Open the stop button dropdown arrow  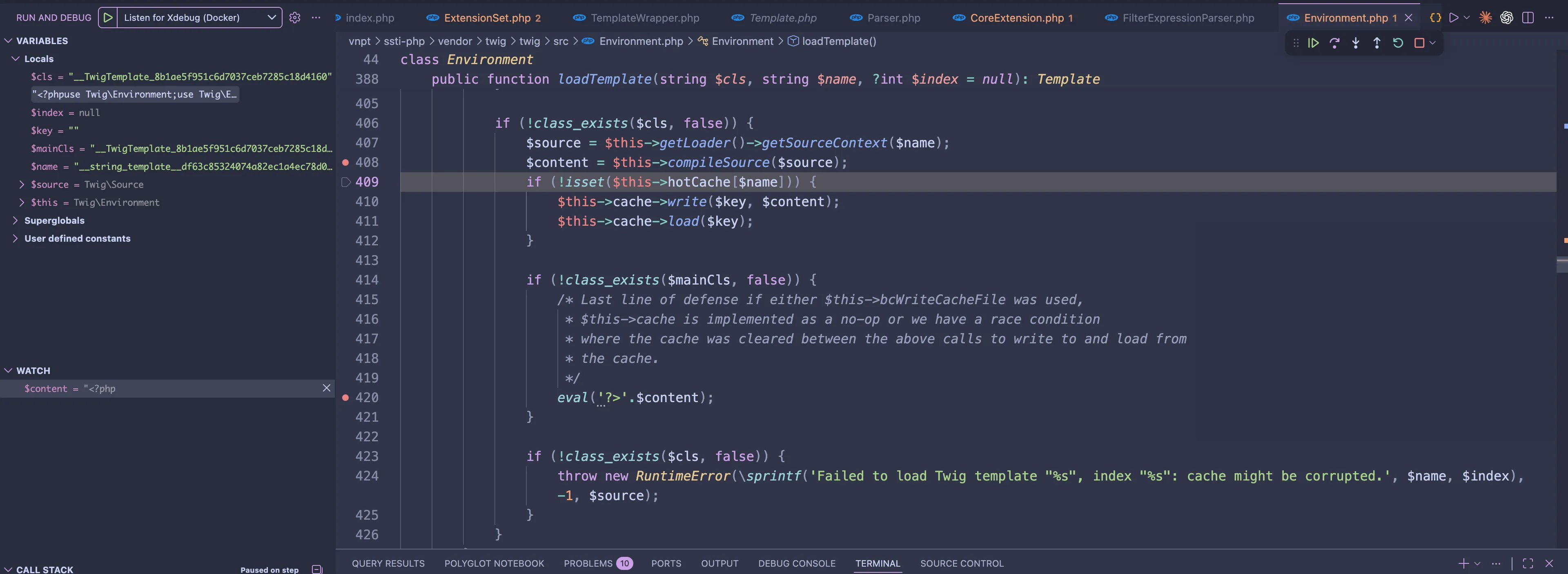coord(1432,43)
